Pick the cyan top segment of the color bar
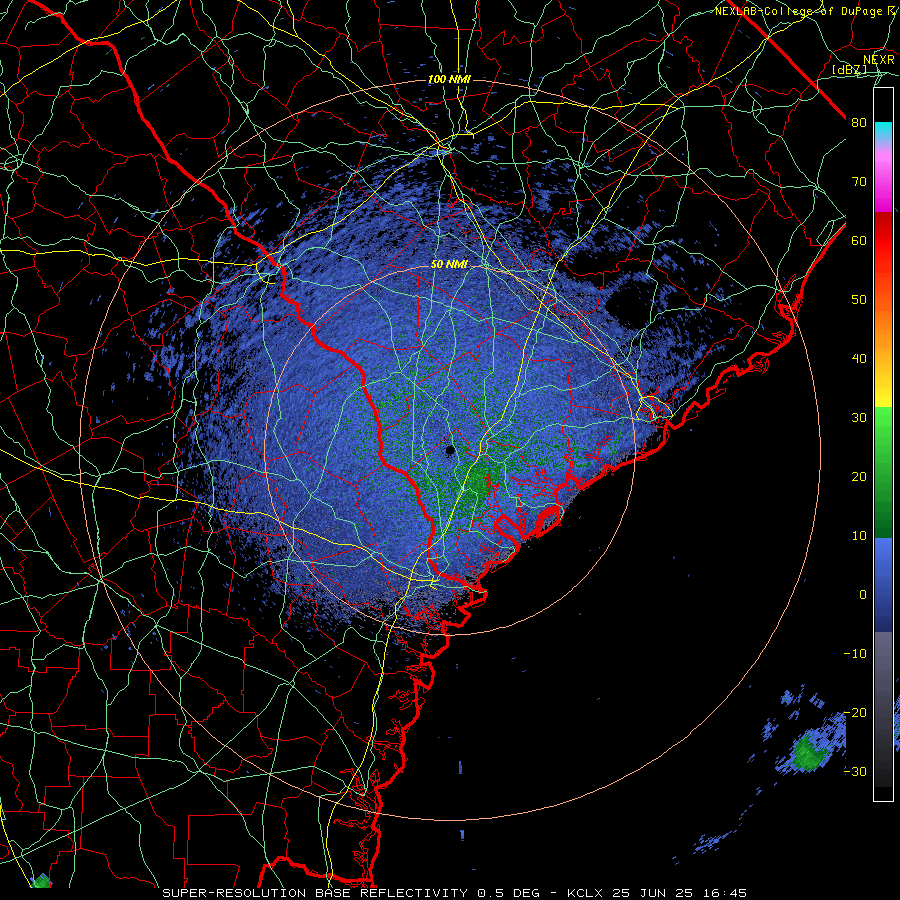Image resolution: width=900 pixels, height=900 pixels. point(883,132)
